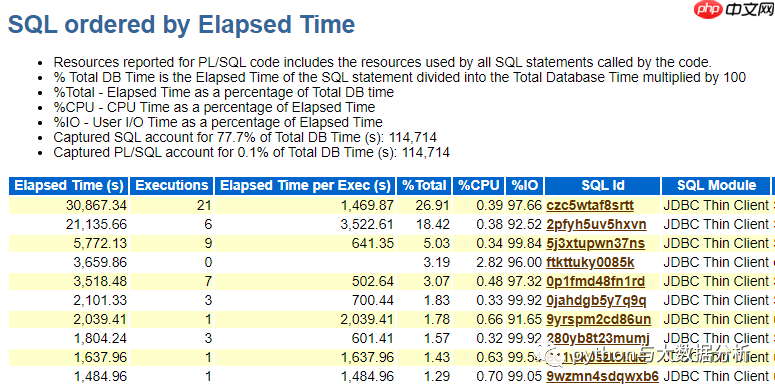The height and width of the screenshot is (389, 775).
Task: Click the SQL Module column header
Action: (716, 186)
